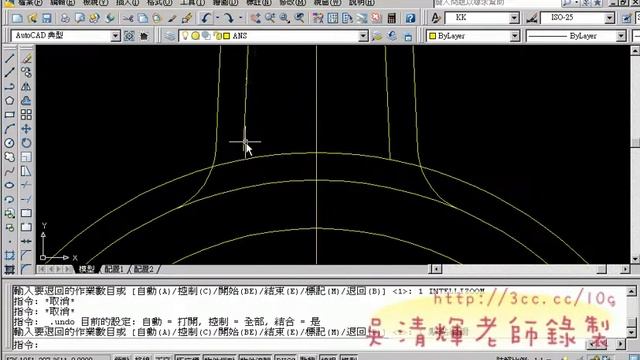Open workspace settings gear icon
Image resolution: width=640 pixels, height=360 pixels.
129,36
